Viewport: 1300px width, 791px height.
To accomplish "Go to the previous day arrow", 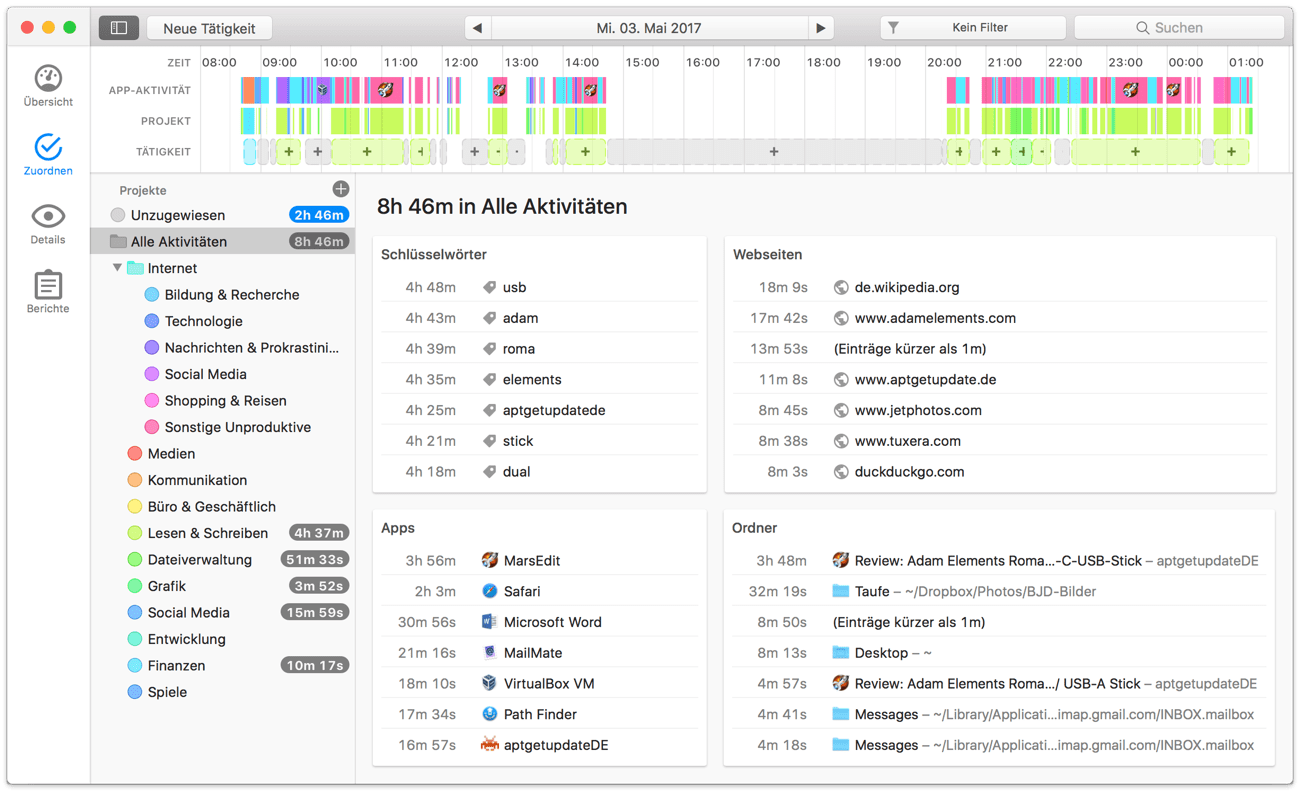I will click(478, 28).
